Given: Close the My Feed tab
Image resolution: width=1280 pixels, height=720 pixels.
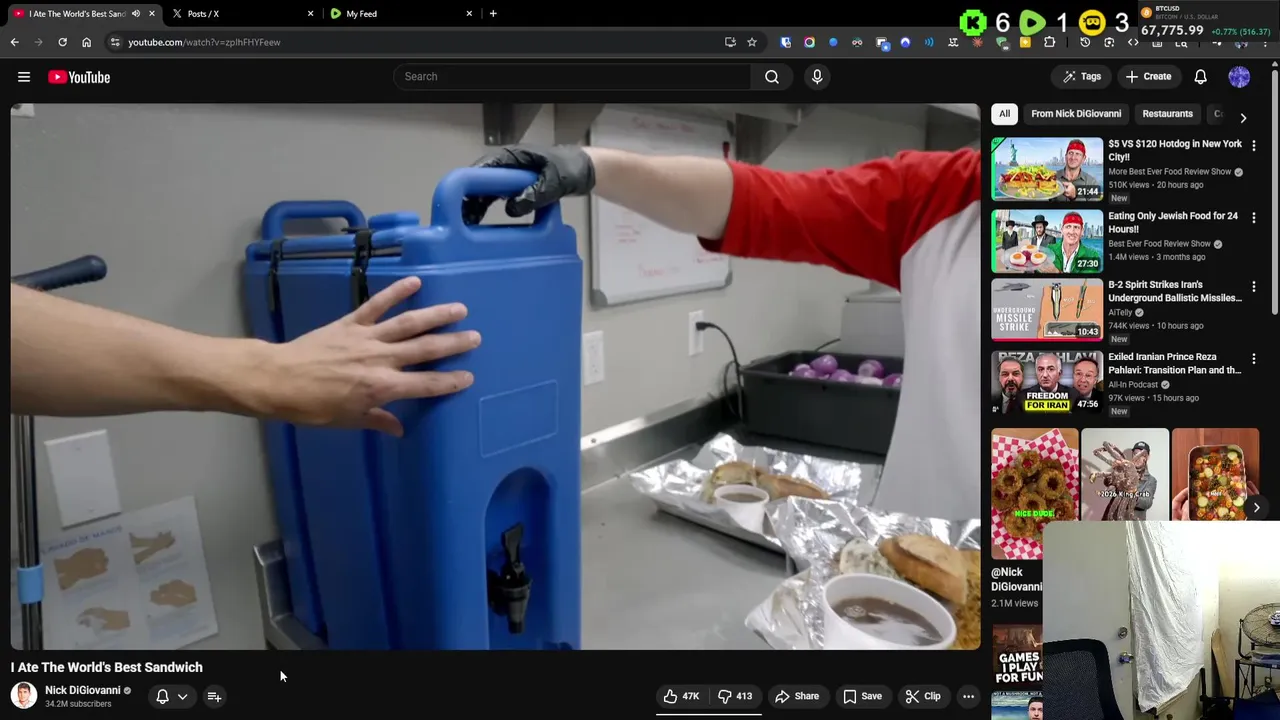Looking at the screenshot, I should coord(469,14).
